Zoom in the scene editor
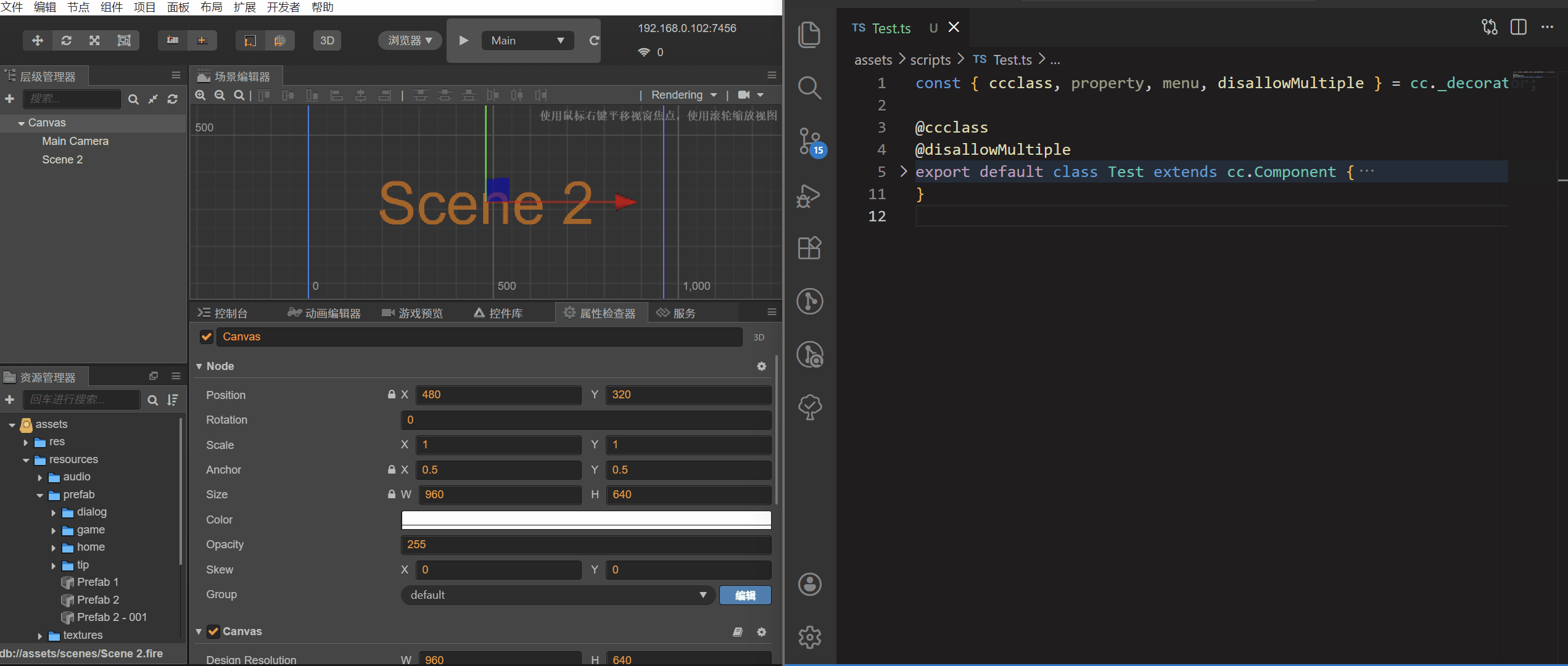 tap(200, 95)
